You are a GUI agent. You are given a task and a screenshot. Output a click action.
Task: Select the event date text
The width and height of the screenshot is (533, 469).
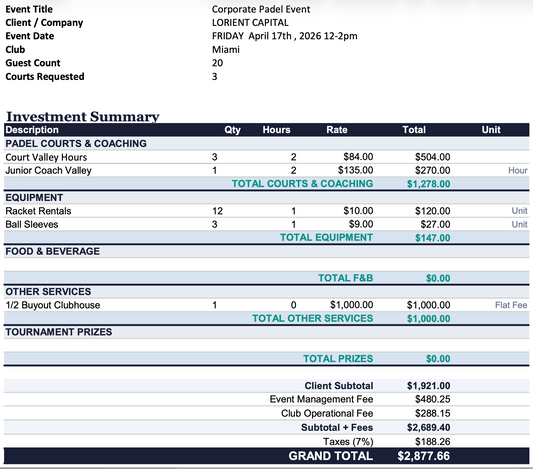tap(285, 36)
